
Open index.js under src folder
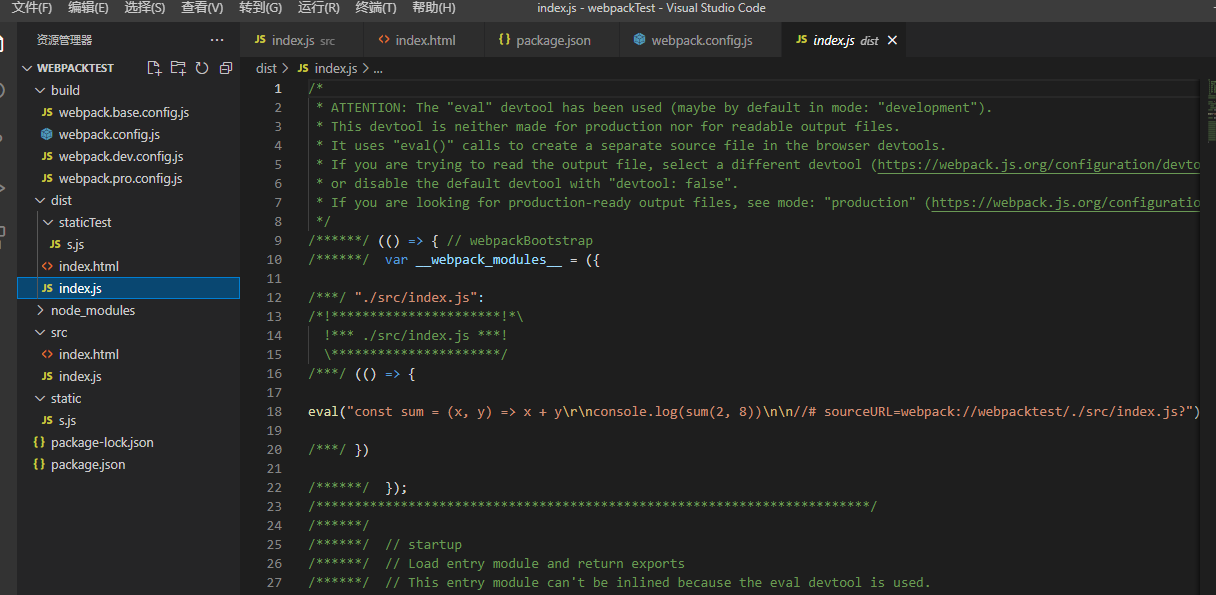[128, 376]
